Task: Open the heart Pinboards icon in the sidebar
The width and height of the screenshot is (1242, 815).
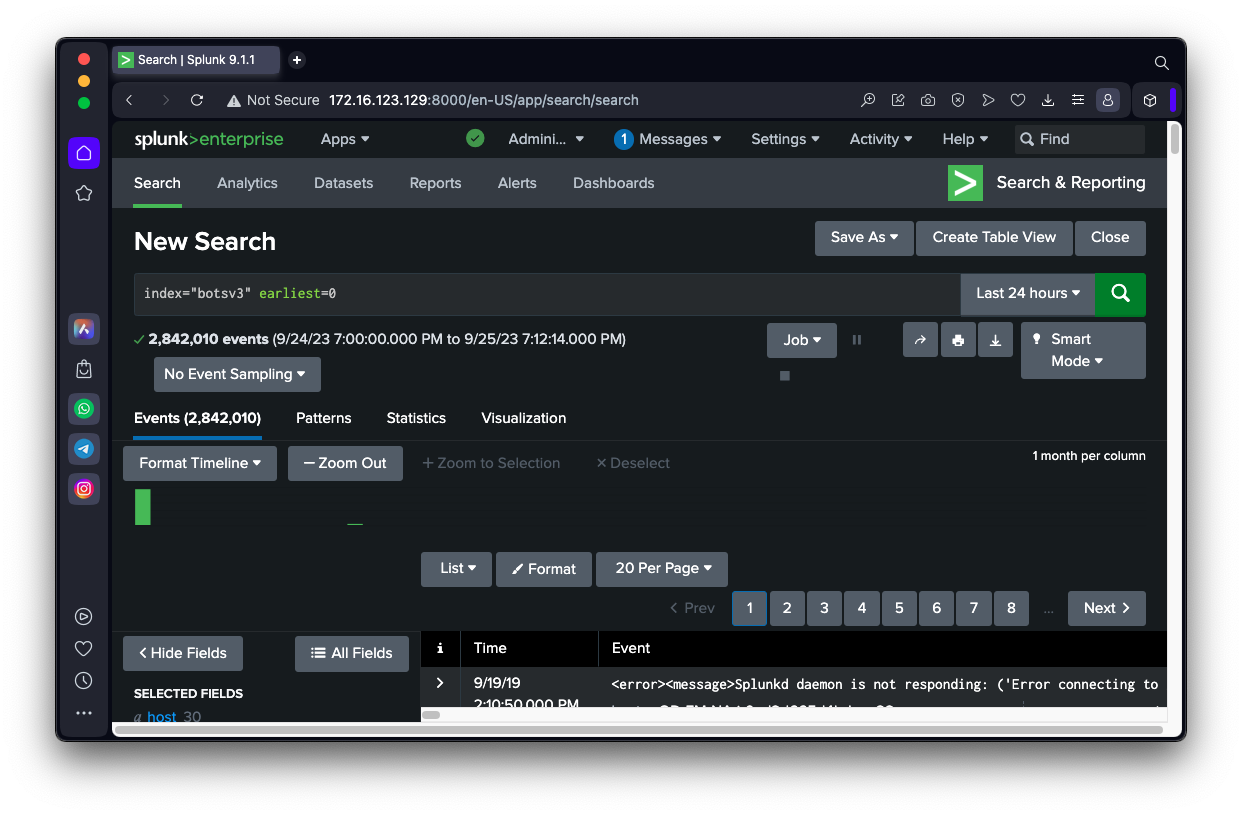Action: [84, 649]
